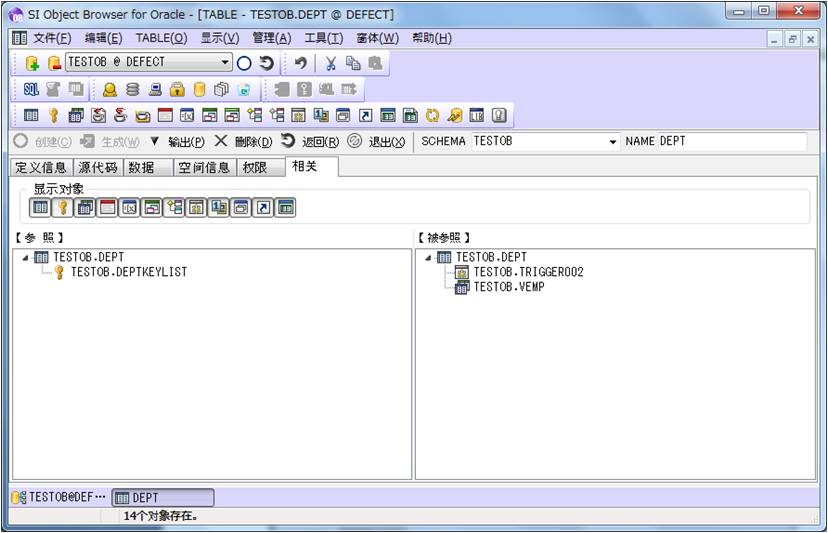Click the 删除(D) button
The image size is (828, 533).
[x=243, y=142]
